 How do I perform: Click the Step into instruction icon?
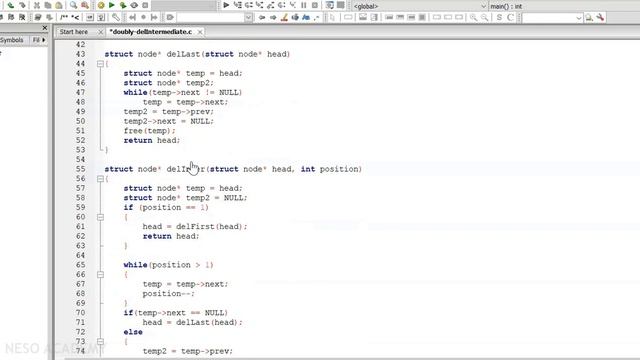[x=293, y=5]
